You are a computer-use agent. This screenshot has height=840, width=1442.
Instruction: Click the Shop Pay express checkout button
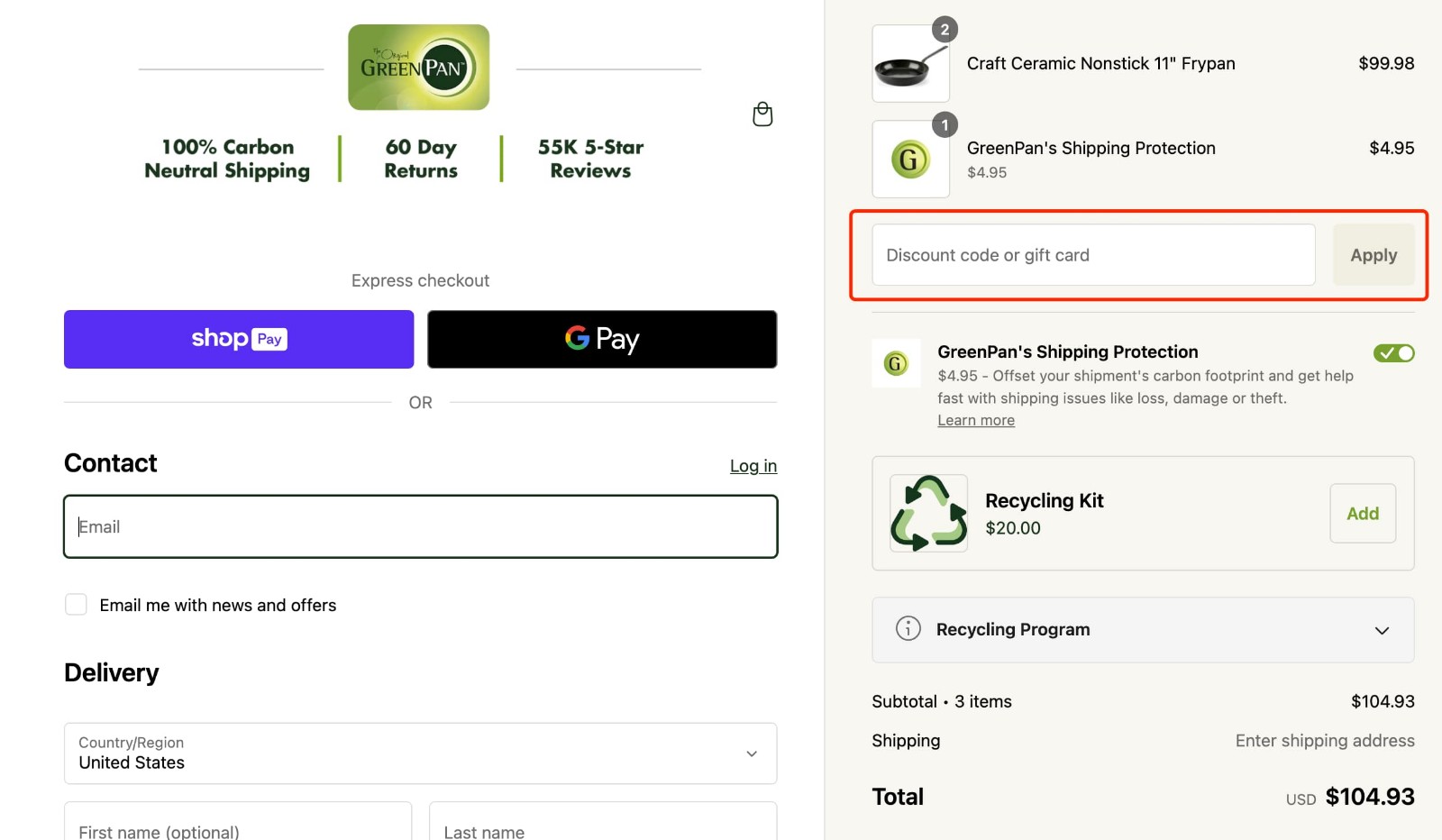click(x=238, y=339)
